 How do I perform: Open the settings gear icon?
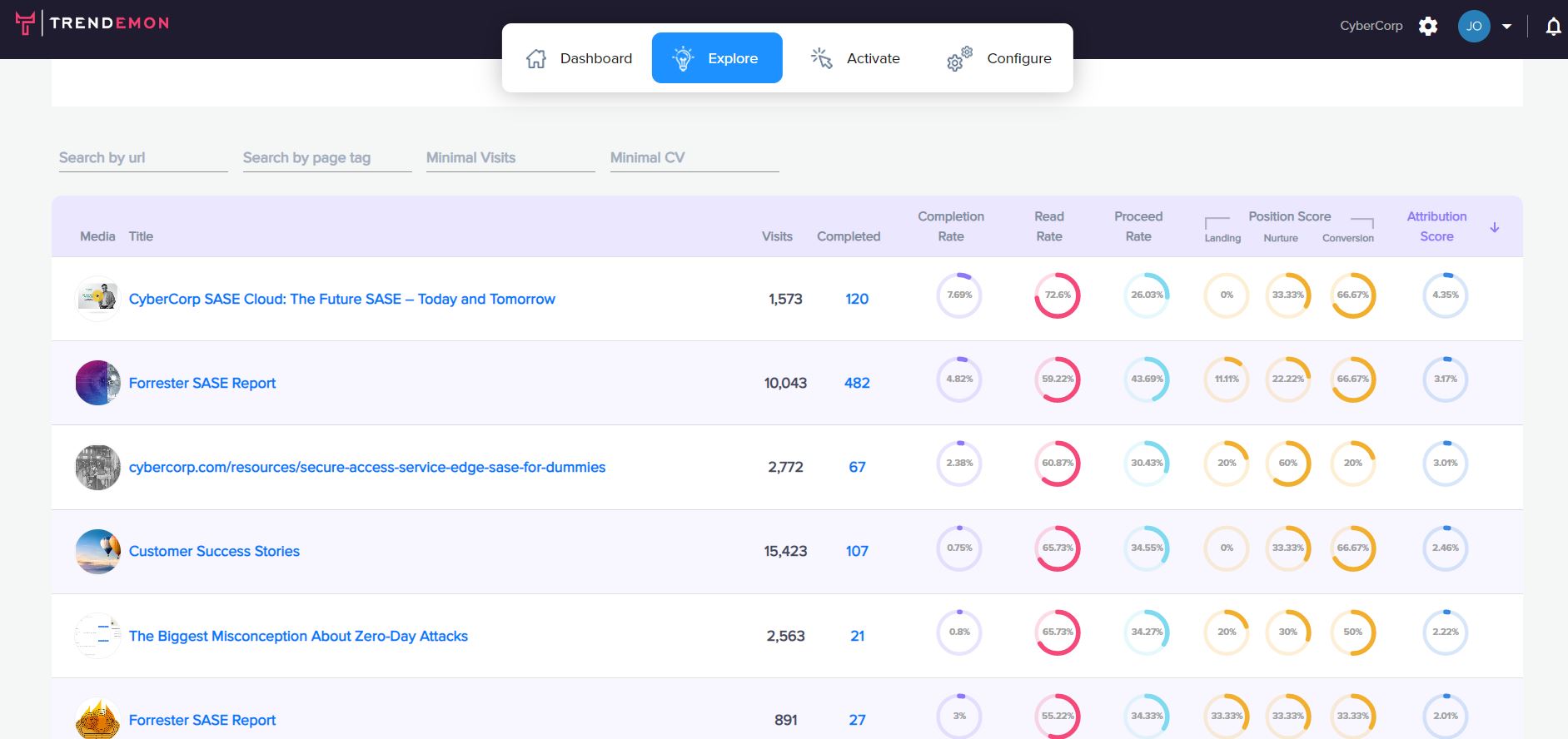point(1428,26)
